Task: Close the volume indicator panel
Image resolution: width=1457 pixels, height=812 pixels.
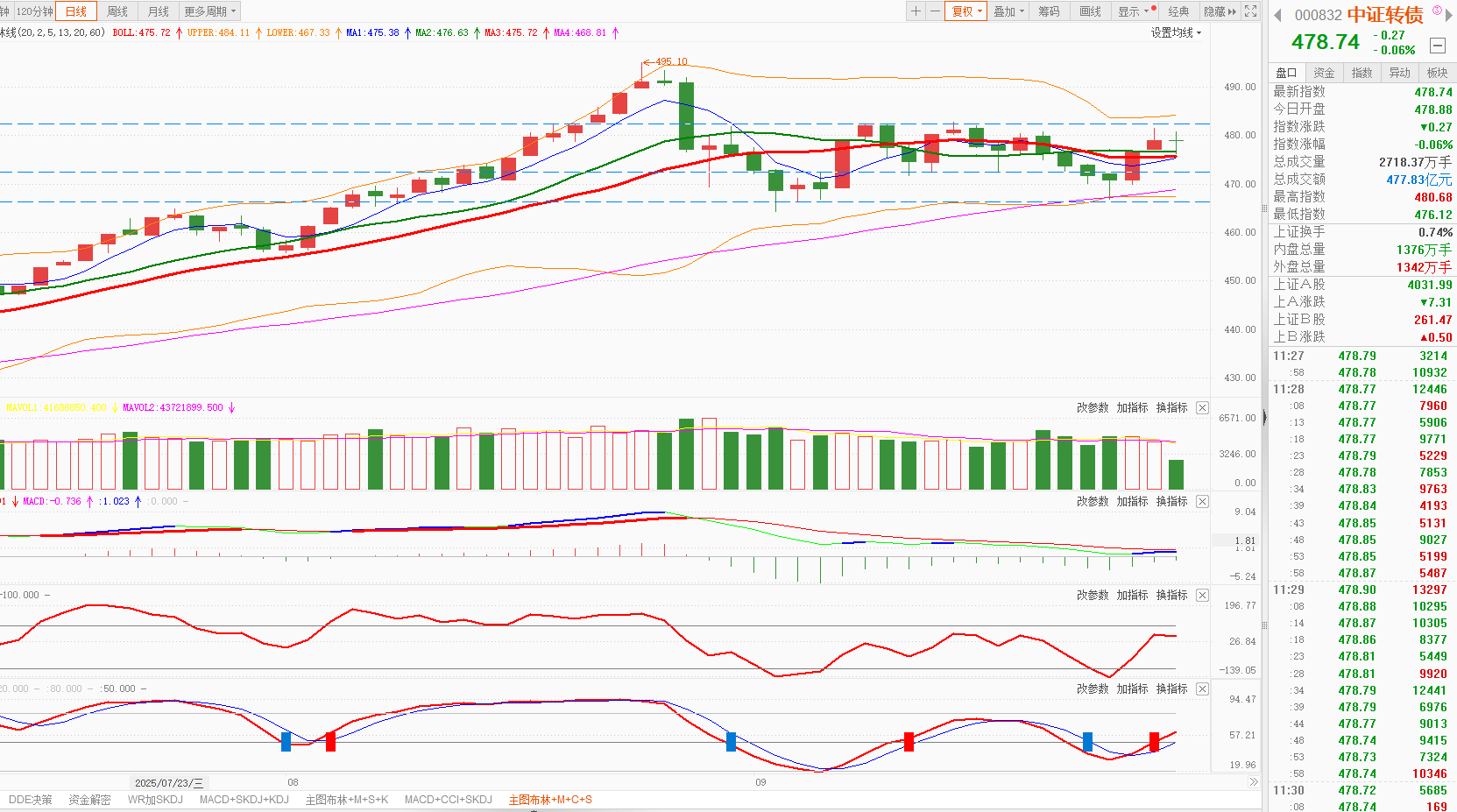Action: (1203, 408)
